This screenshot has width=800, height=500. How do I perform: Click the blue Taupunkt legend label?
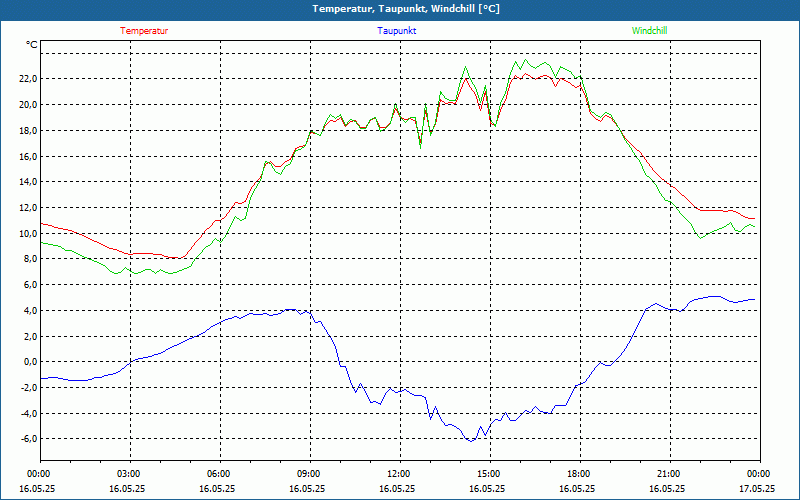tap(396, 31)
